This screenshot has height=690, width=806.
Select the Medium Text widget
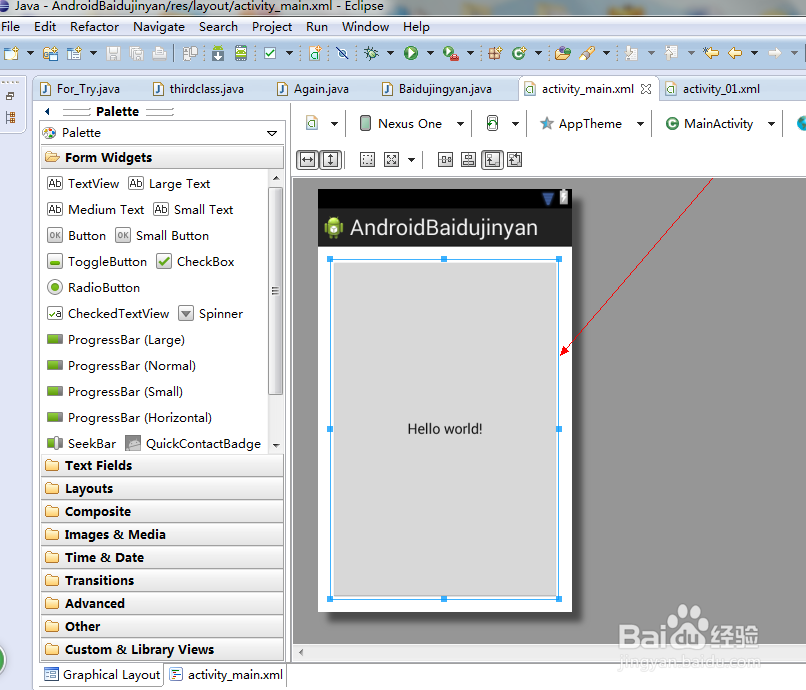(95, 210)
